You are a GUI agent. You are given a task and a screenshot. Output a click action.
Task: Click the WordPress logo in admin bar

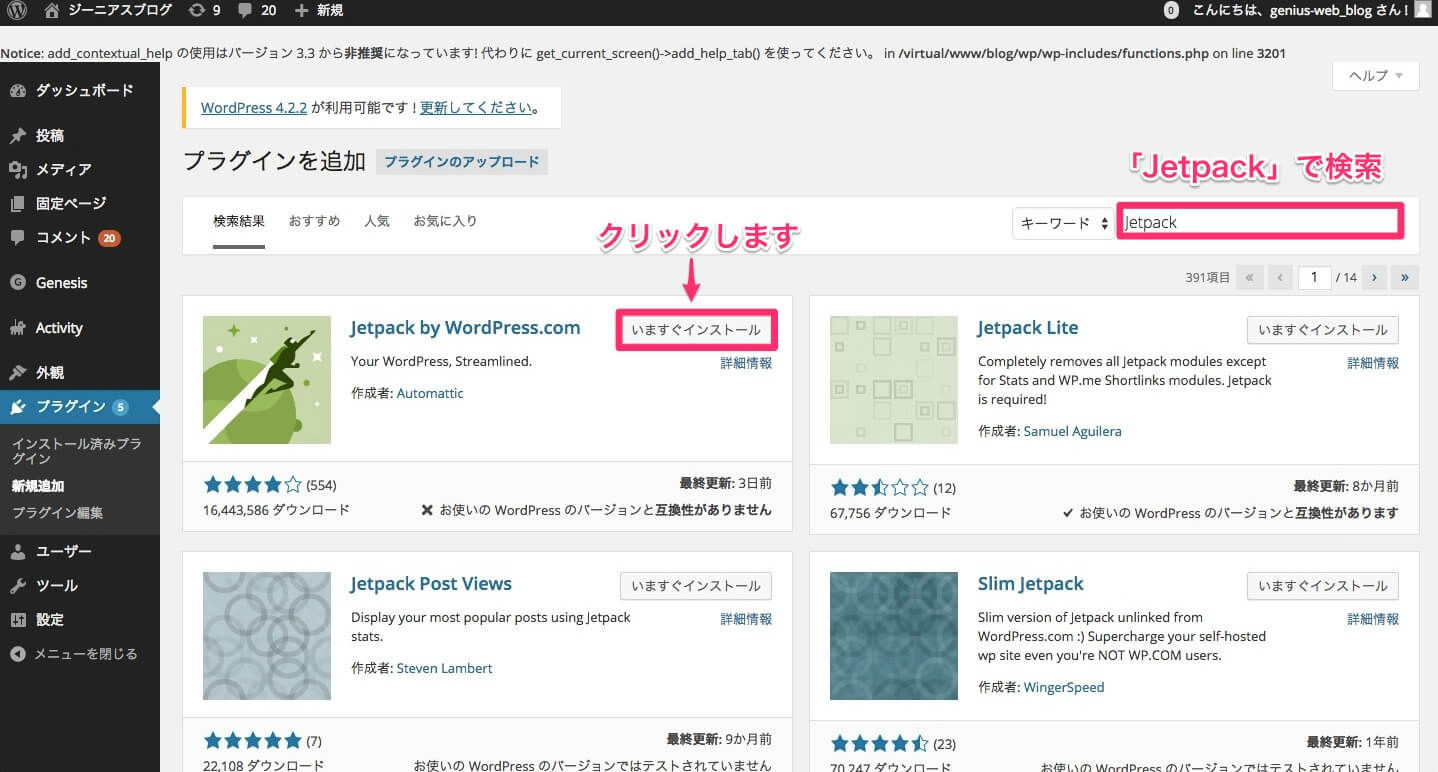point(16,11)
